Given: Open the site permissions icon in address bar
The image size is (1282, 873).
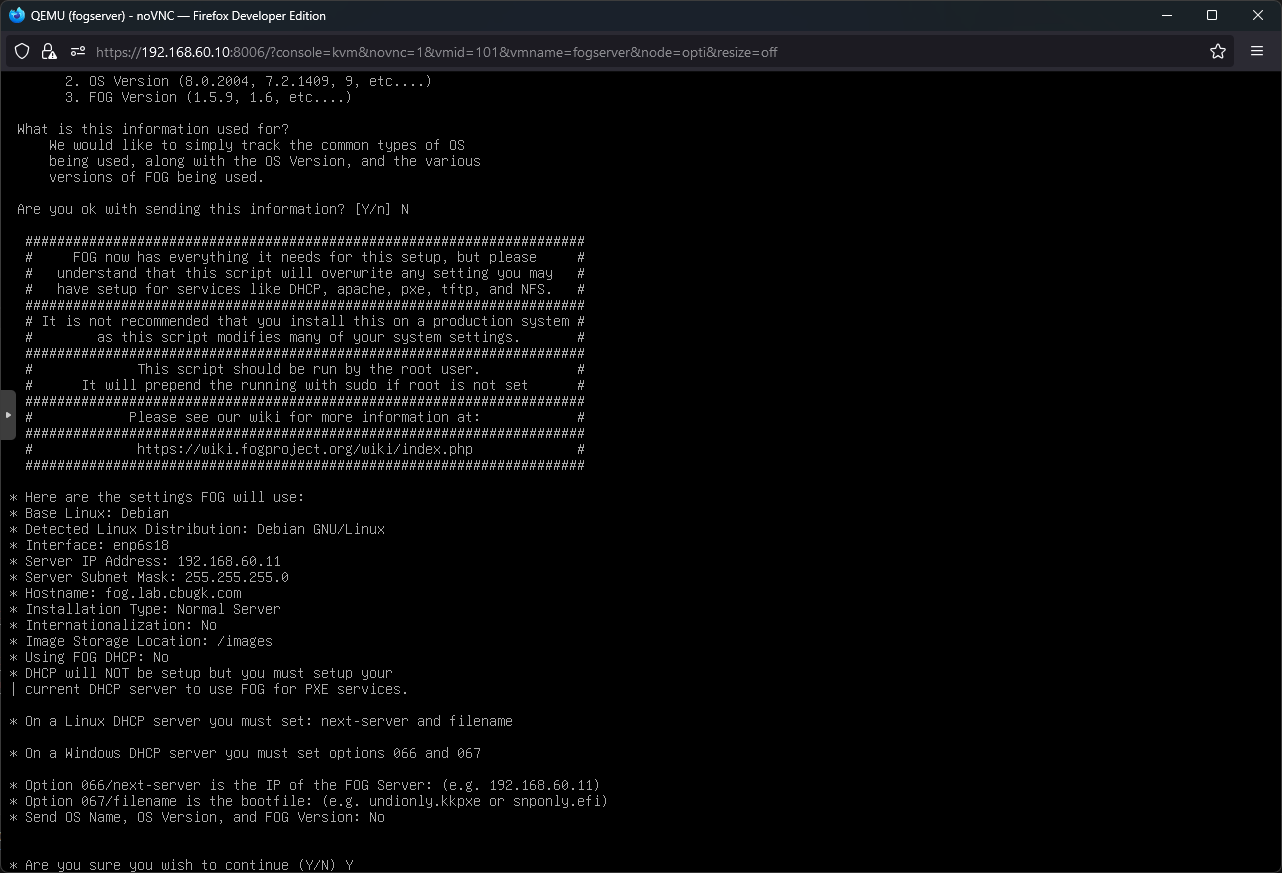Looking at the screenshot, I should click(77, 52).
